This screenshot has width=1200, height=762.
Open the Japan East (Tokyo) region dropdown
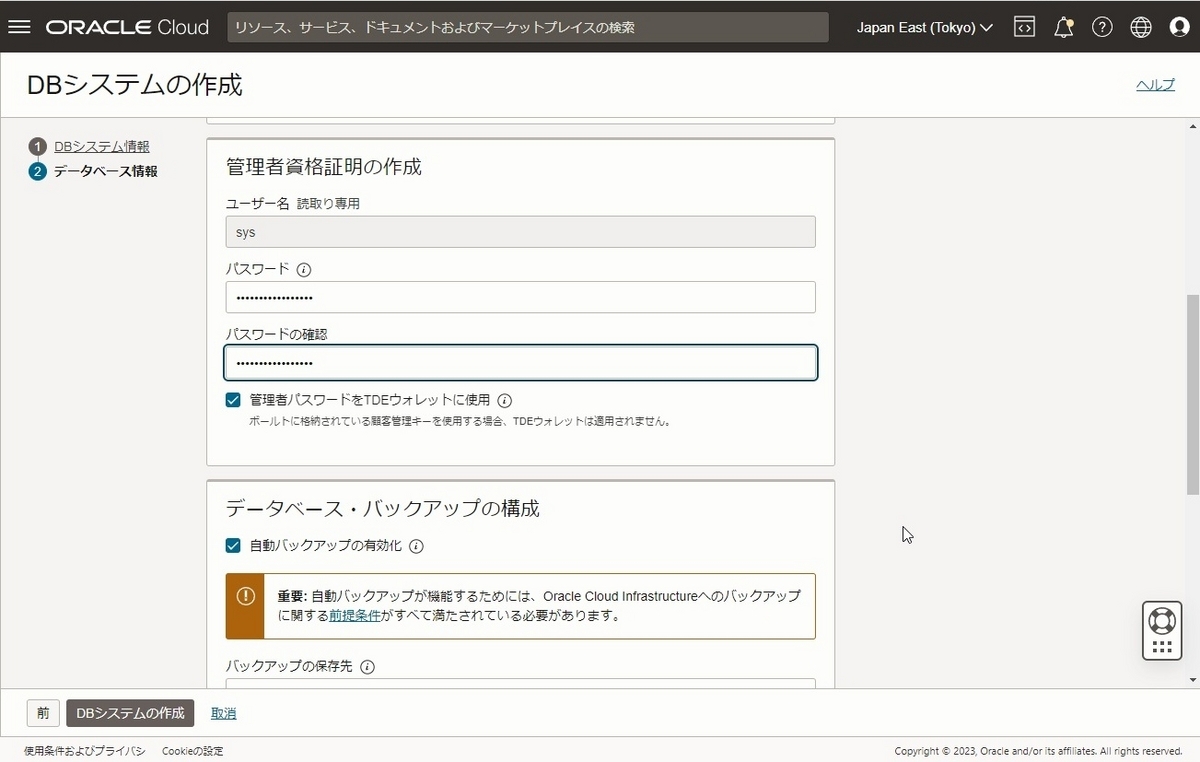point(922,27)
